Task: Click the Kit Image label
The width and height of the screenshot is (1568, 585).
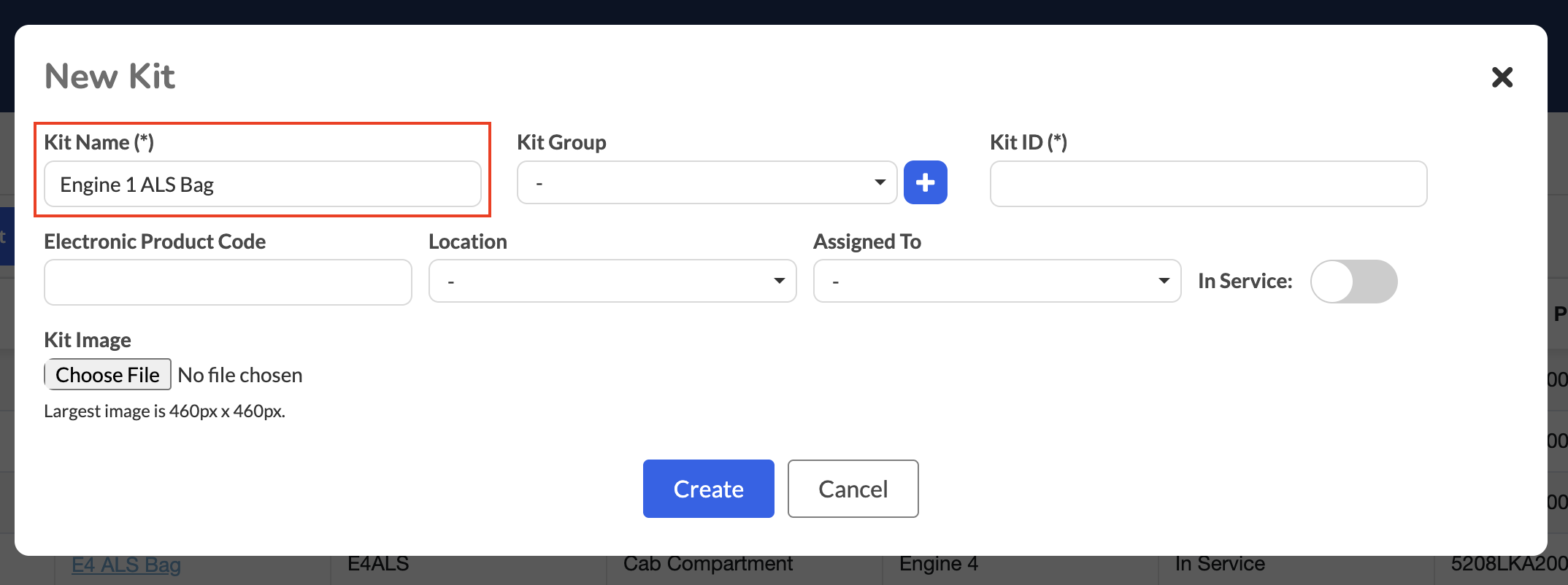Action: [88, 340]
